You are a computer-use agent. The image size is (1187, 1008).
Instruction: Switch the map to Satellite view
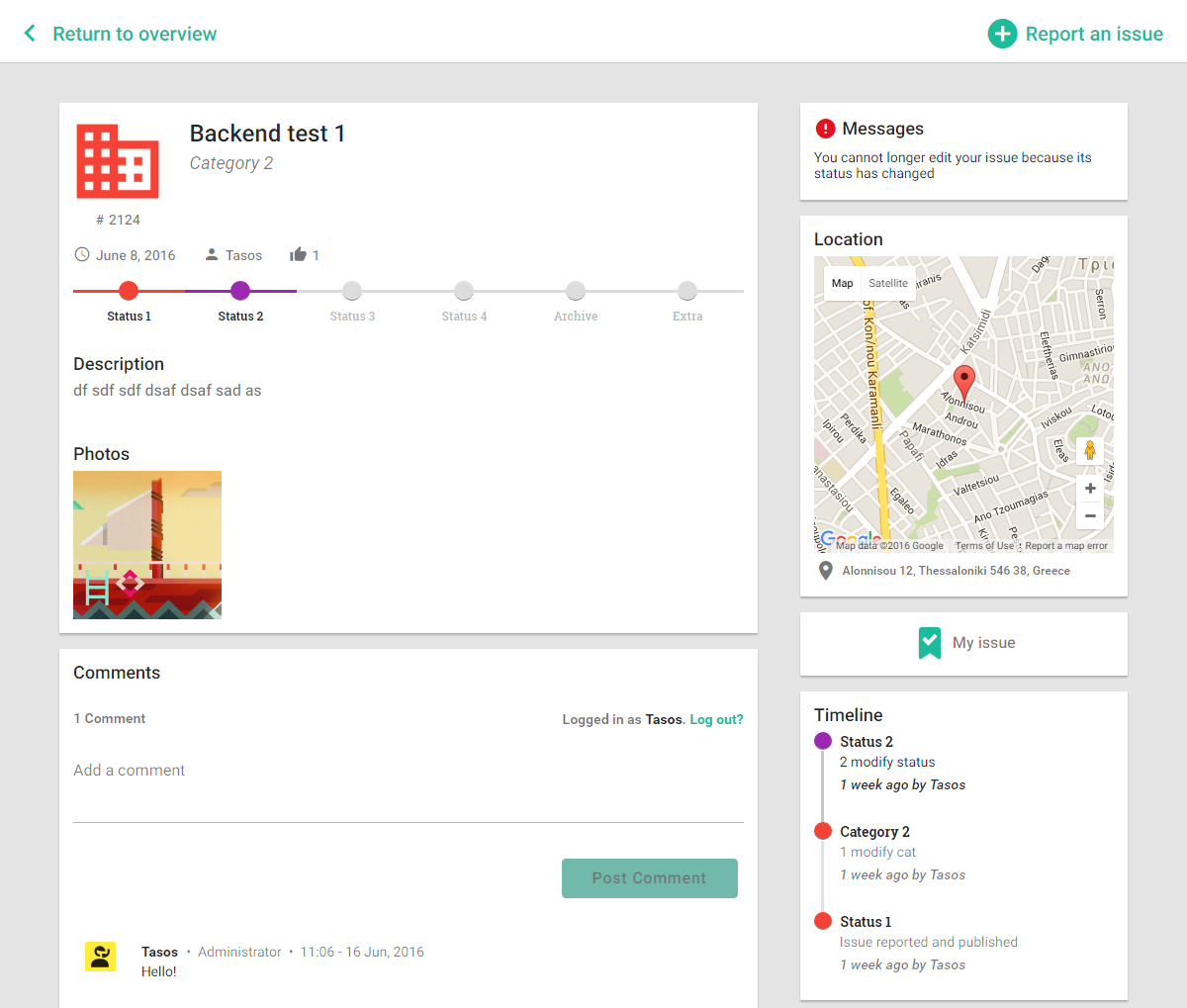(x=888, y=283)
